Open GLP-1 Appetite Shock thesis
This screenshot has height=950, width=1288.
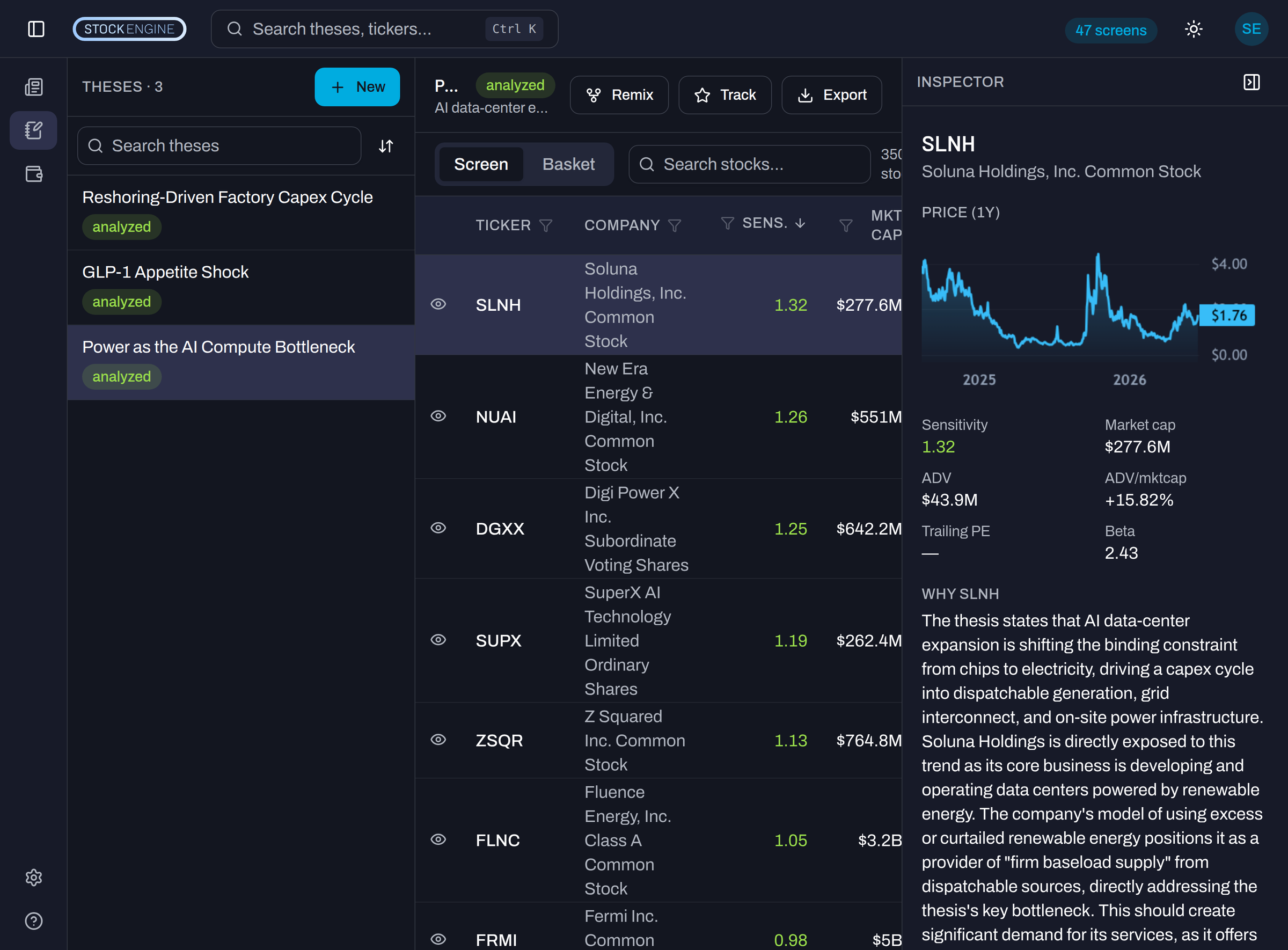tap(241, 287)
